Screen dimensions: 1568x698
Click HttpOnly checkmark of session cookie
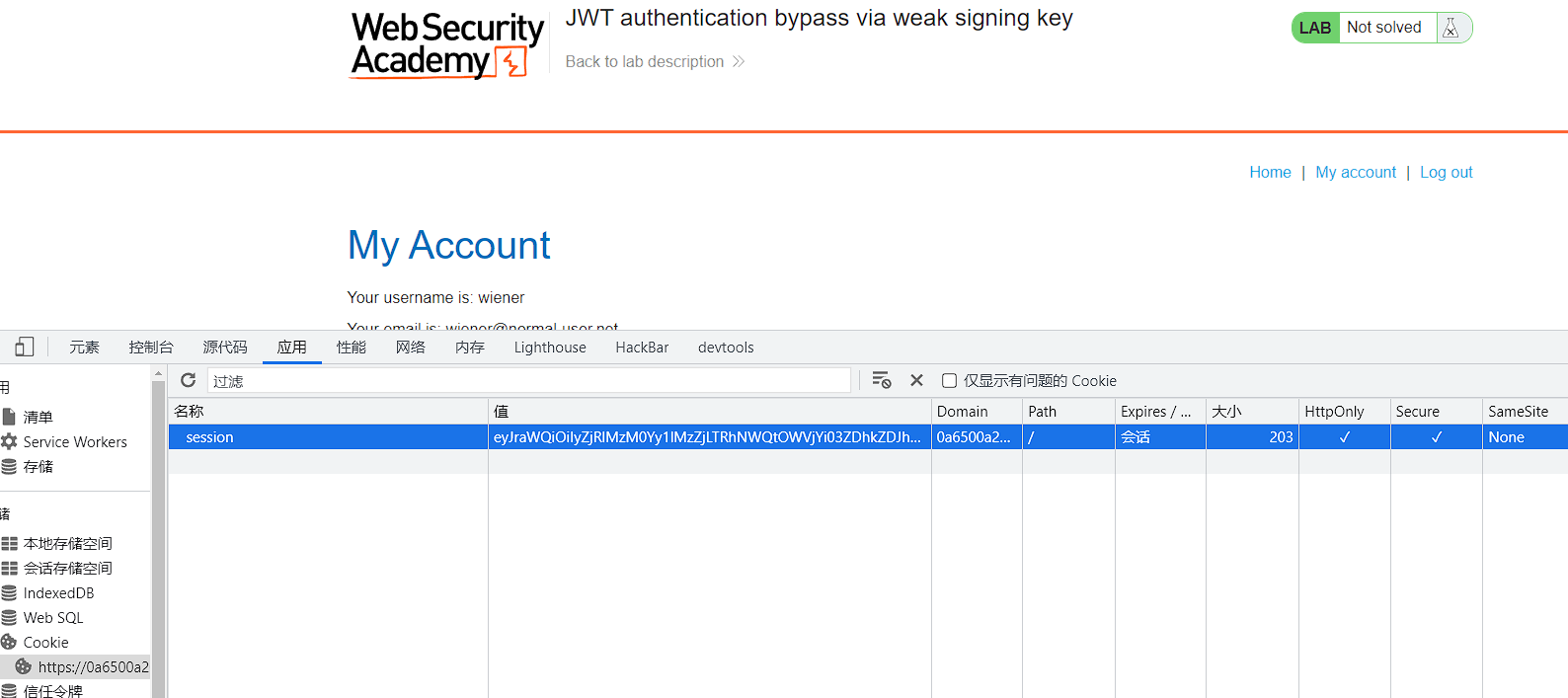point(1344,436)
